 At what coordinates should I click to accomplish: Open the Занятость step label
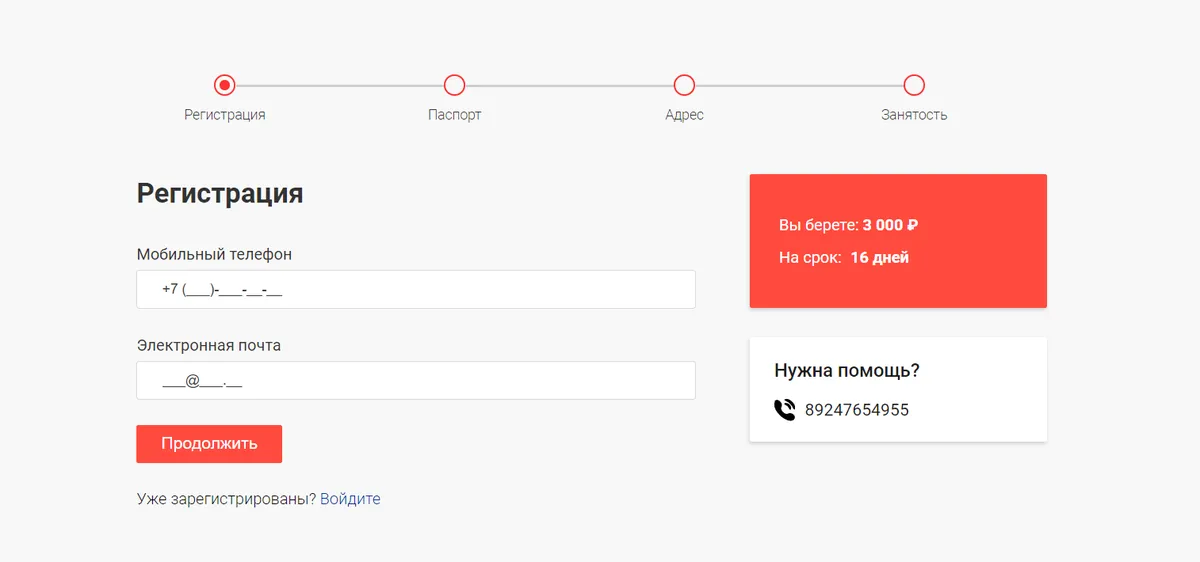tap(914, 115)
